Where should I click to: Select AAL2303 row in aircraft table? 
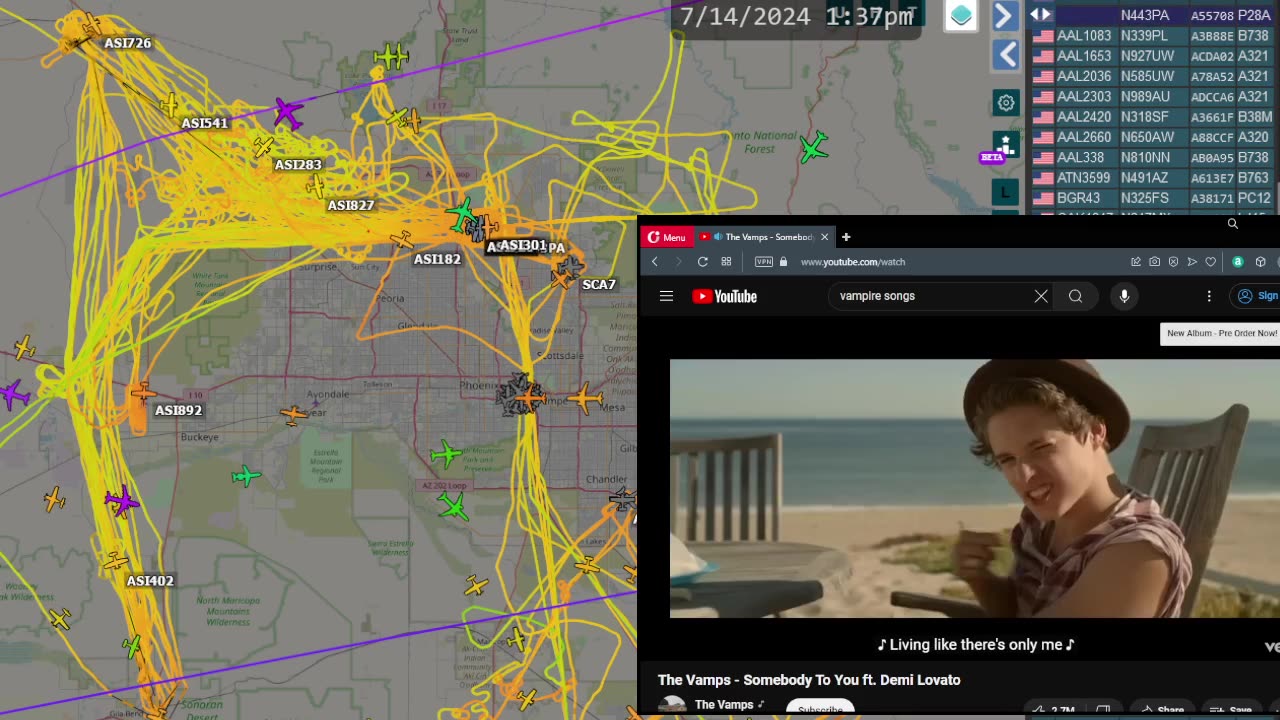[x=1153, y=97]
